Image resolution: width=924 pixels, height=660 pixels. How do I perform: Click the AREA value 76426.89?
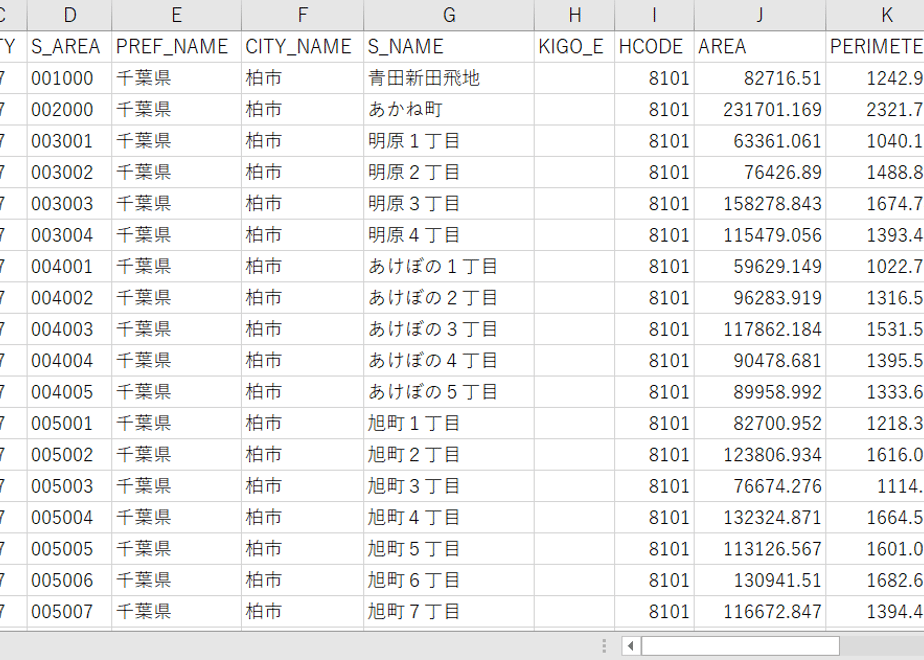point(760,172)
